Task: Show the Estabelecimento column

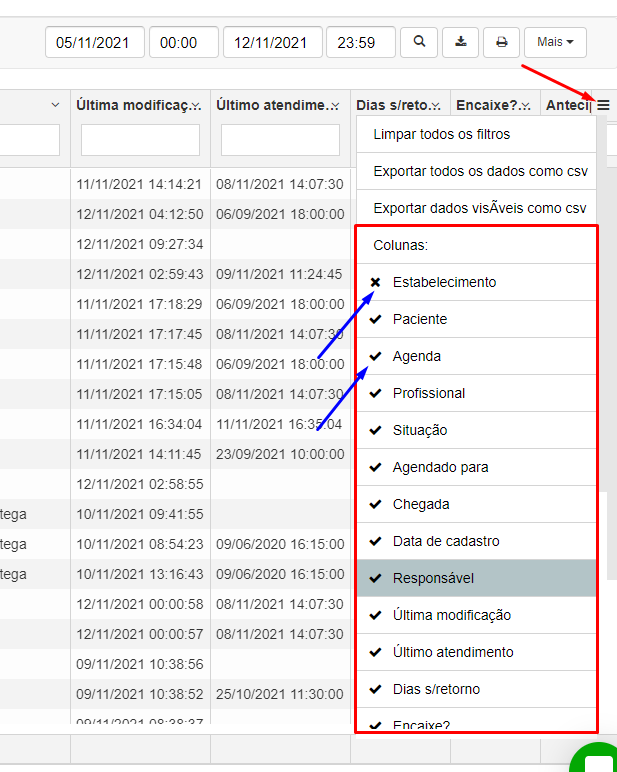Action: tap(476, 282)
